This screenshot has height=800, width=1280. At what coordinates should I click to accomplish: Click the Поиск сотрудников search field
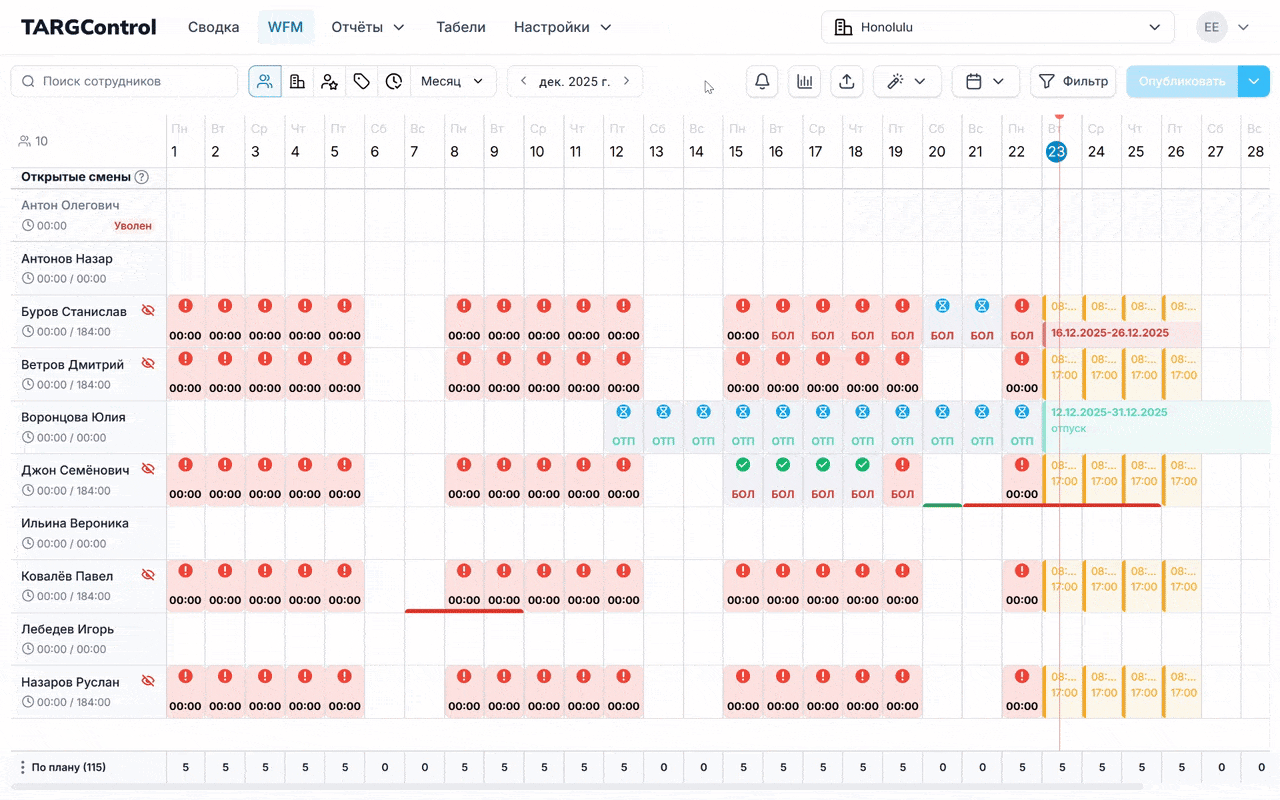125,82
